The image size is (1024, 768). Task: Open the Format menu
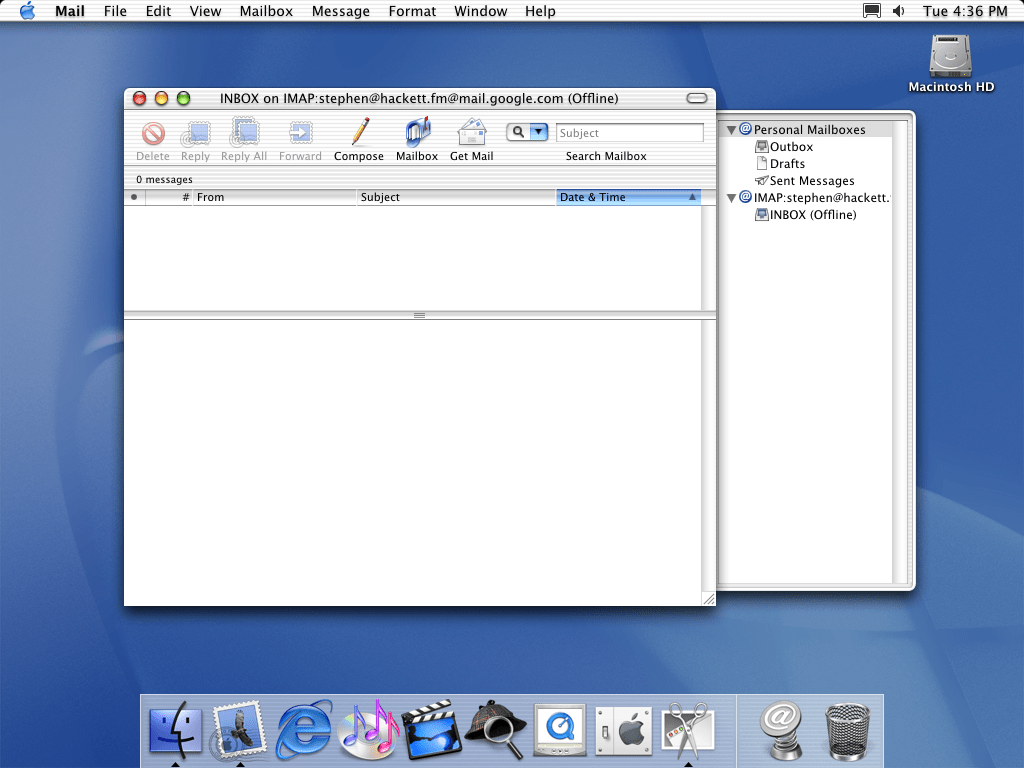412,11
